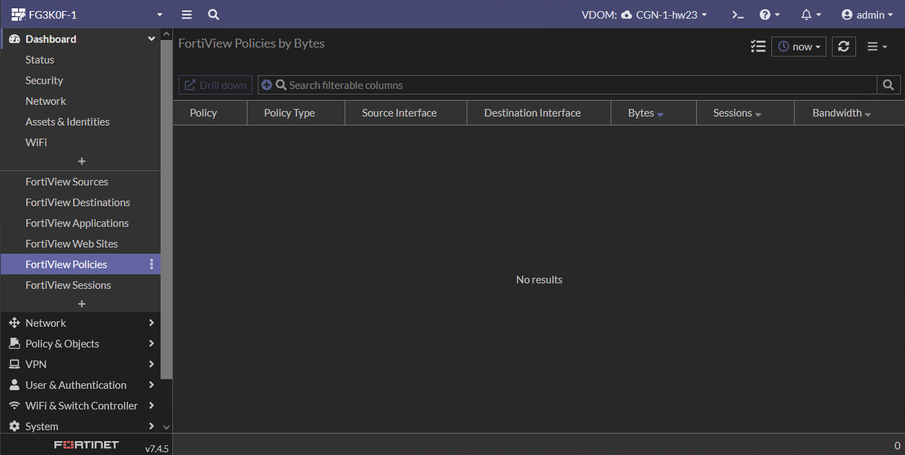Click sidebar scrollbar down arrow
Screen dimensions: 905x455
click(166, 427)
